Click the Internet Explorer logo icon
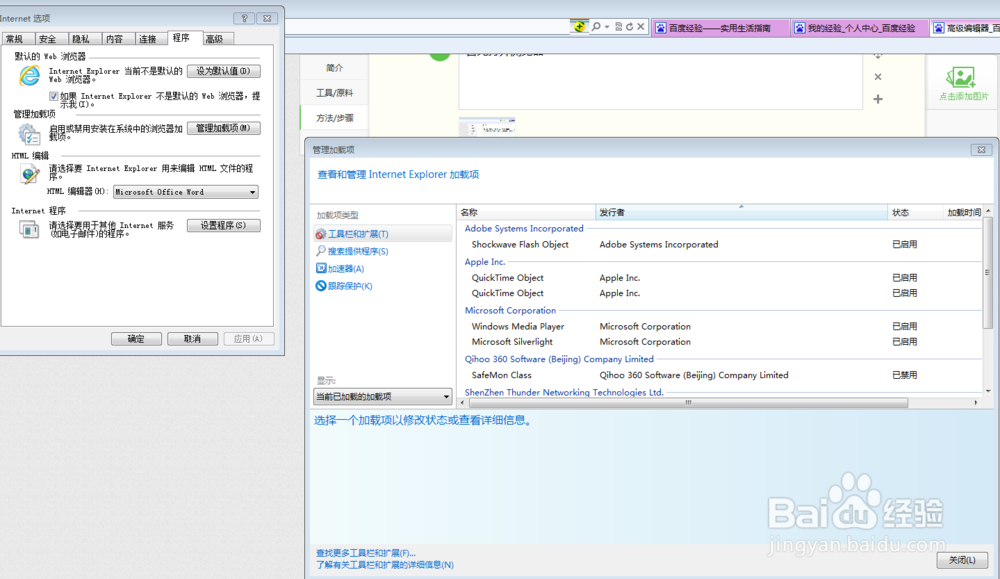The width and height of the screenshot is (1000, 579). click(x=29, y=75)
